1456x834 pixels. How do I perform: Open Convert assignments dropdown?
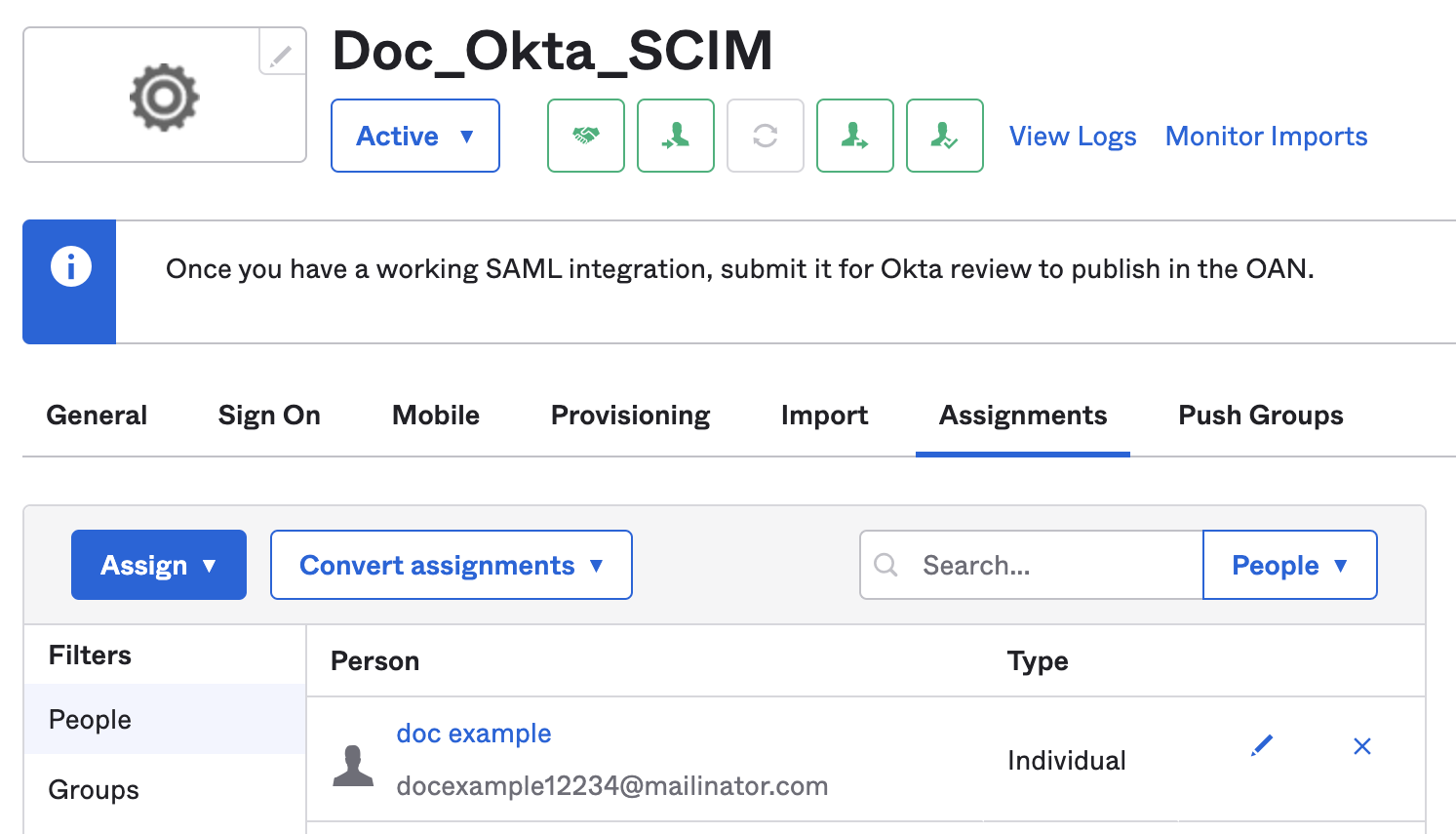[451, 565]
